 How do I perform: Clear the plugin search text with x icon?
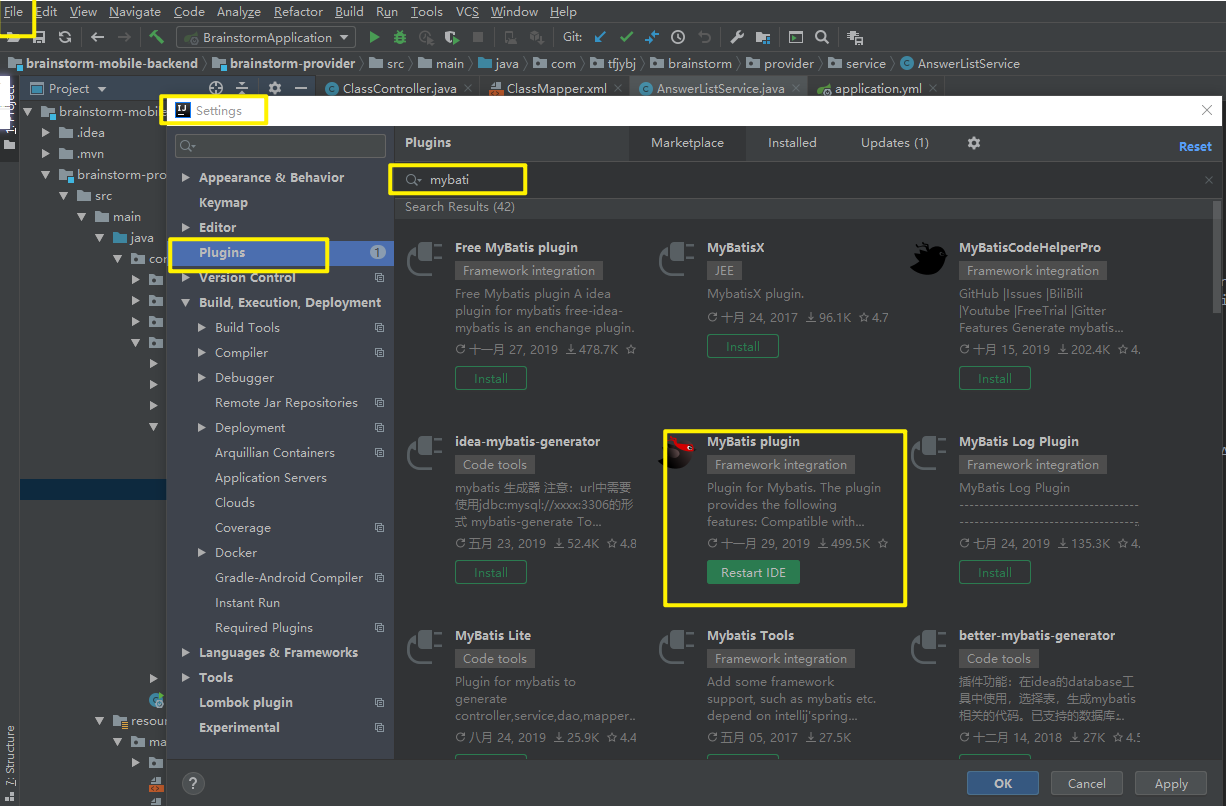point(1209,180)
